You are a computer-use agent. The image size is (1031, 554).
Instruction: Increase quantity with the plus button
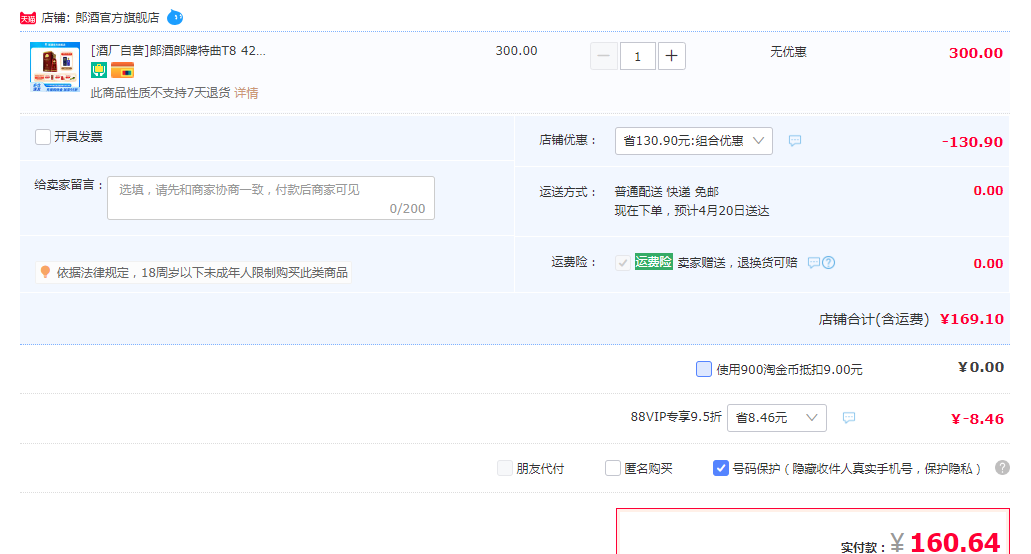[671, 56]
